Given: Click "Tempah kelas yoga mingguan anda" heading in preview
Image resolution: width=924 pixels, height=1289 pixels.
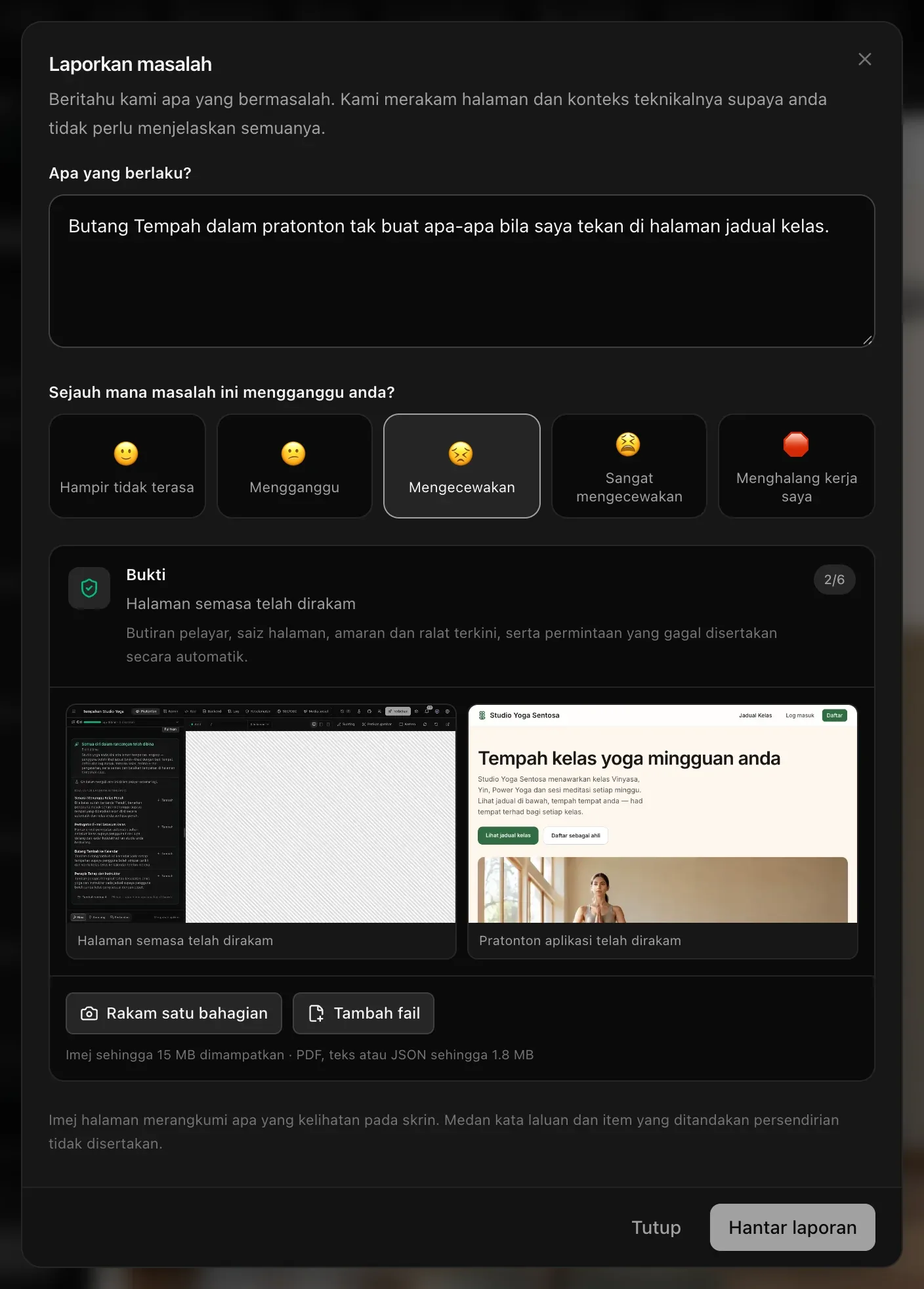Looking at the screenshot, I should [629, 758].
